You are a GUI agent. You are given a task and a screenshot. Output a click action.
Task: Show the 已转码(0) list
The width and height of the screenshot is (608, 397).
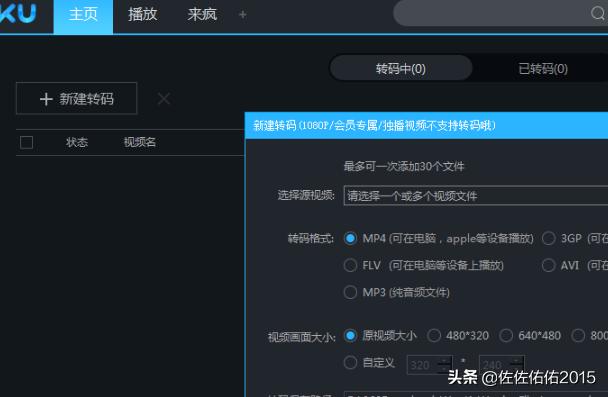[x=543, y=69]
